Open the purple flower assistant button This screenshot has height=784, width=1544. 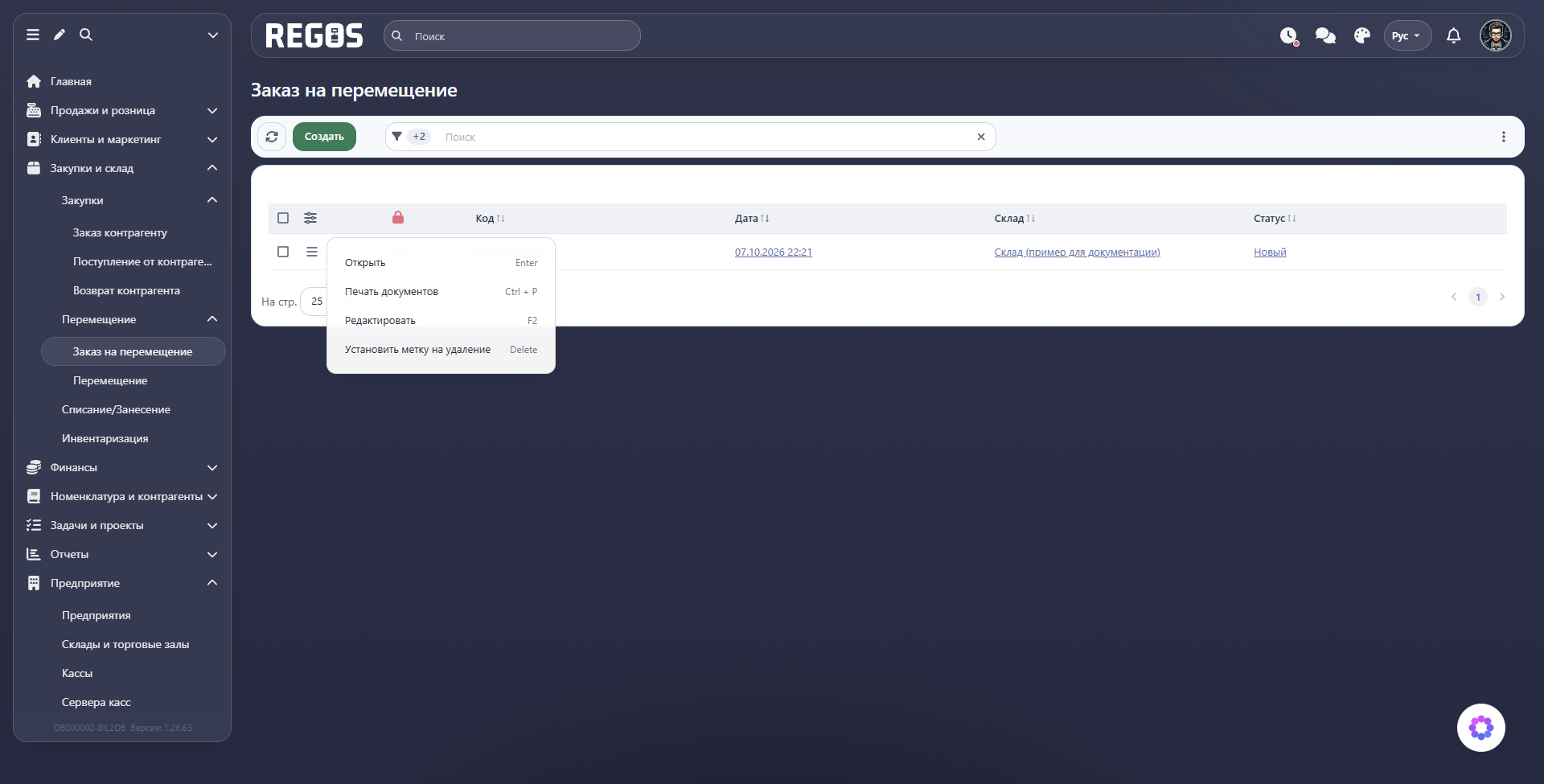[1480, 728]
